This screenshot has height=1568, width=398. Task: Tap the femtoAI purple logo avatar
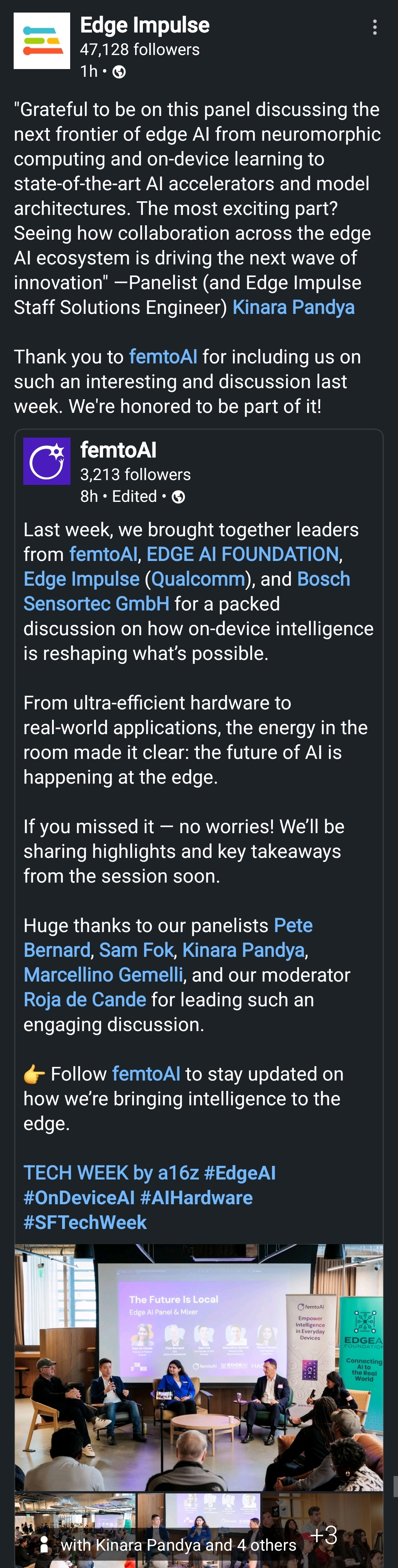tap(47, 461)
